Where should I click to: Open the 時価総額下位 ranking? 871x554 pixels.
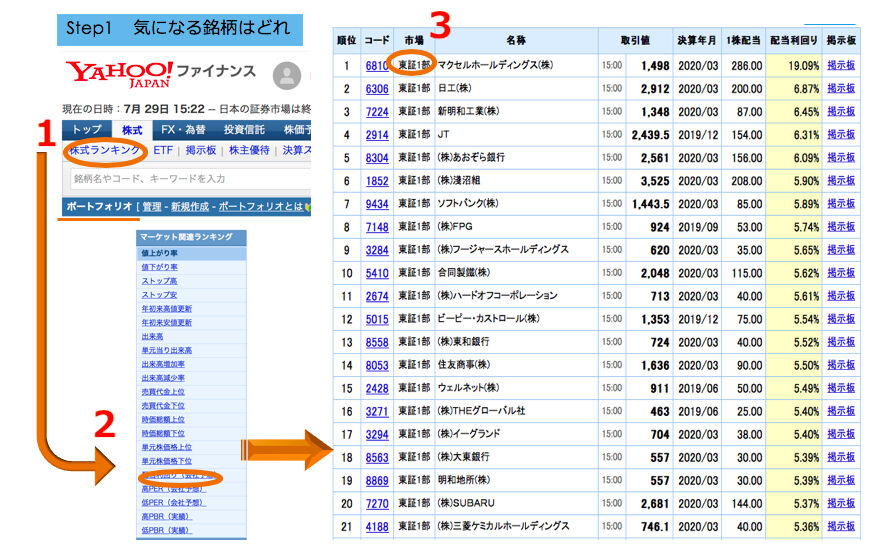[163, 433]
